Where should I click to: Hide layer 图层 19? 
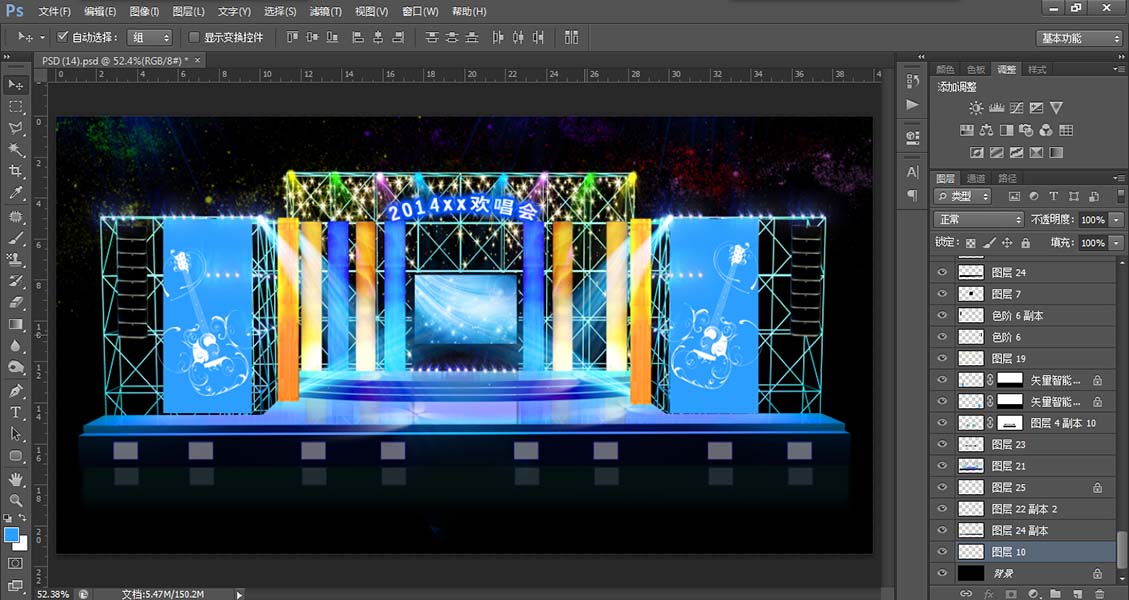(x=942, y=358)
